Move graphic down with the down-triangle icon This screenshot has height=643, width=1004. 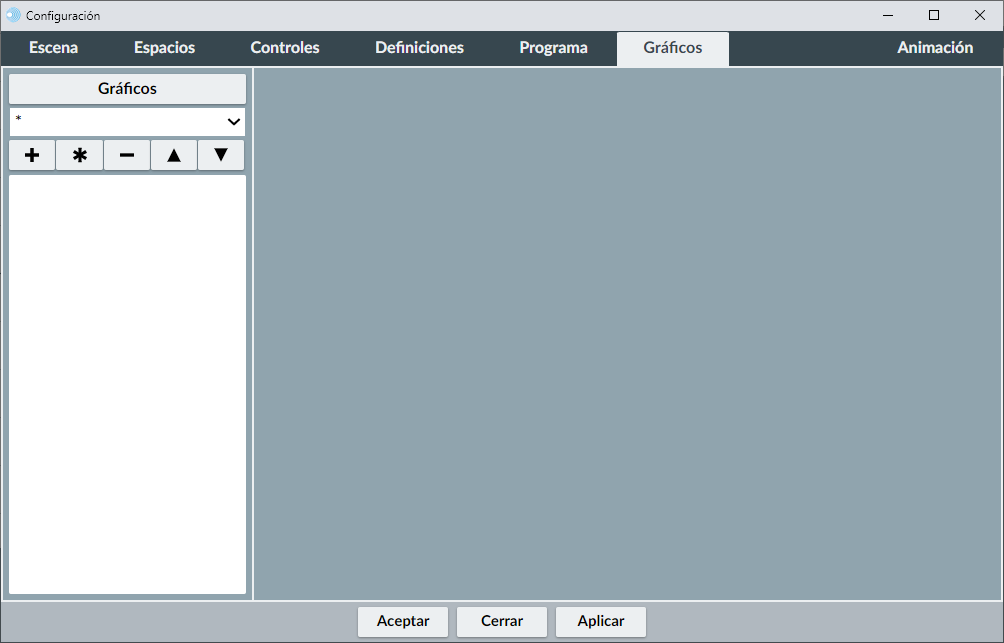221,155
